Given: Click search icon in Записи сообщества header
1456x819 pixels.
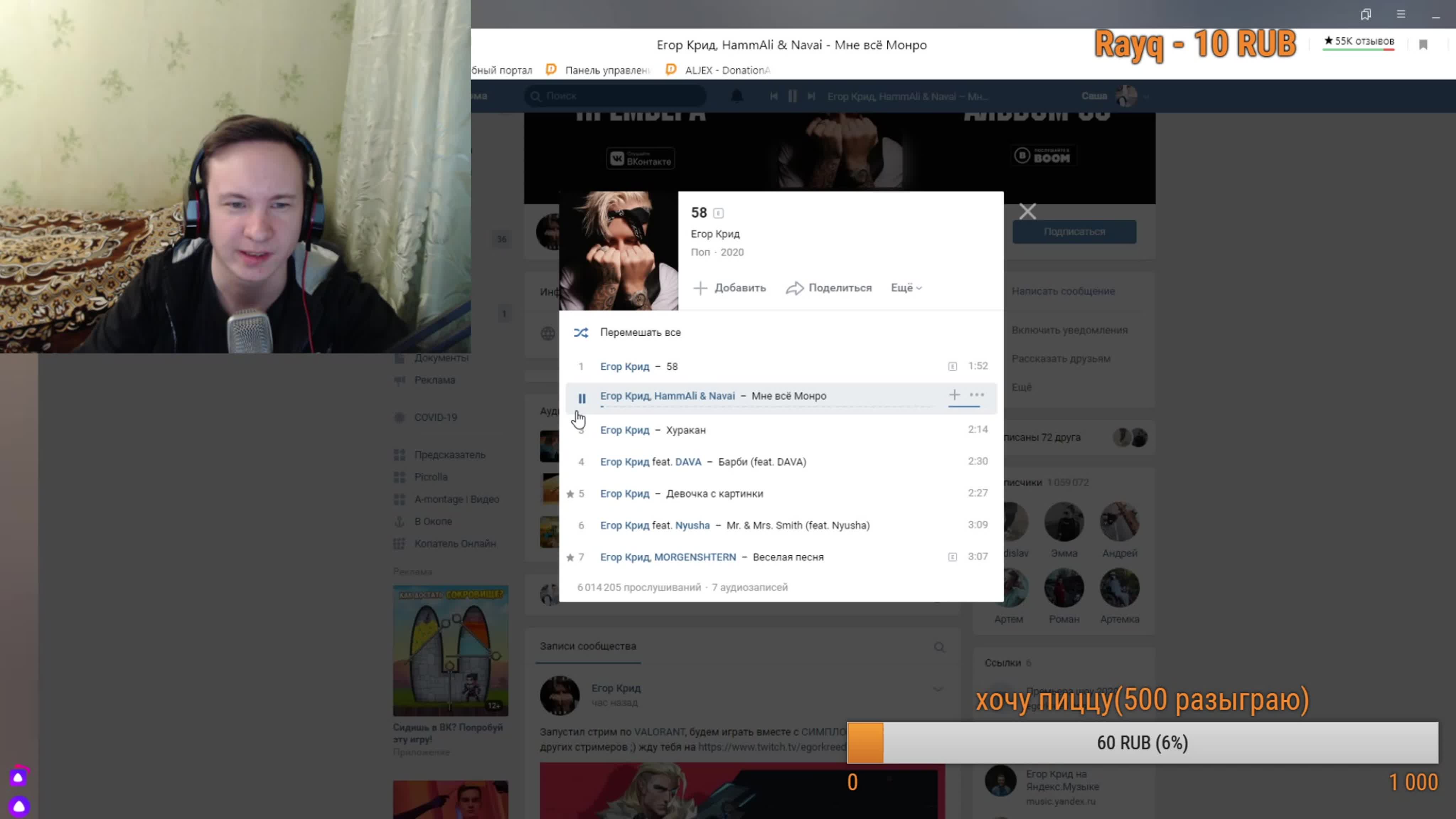Looking at the screenshot, I should pyautogui.click(x=939, y=647).
